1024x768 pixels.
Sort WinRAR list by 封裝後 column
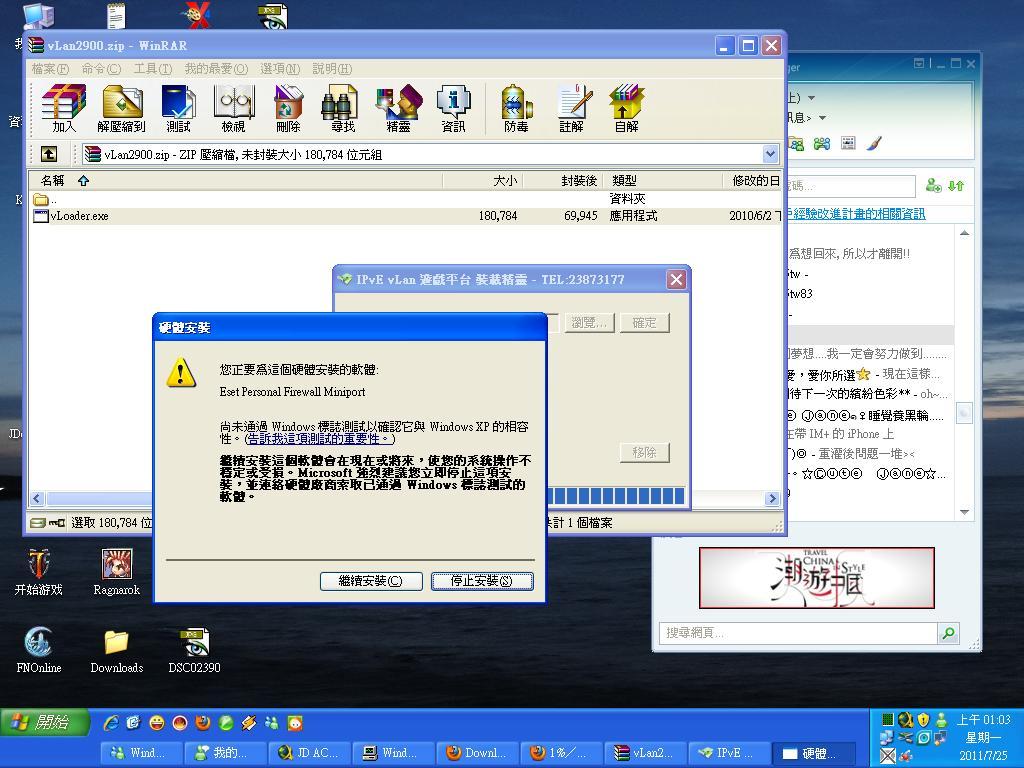pos(563,180)
